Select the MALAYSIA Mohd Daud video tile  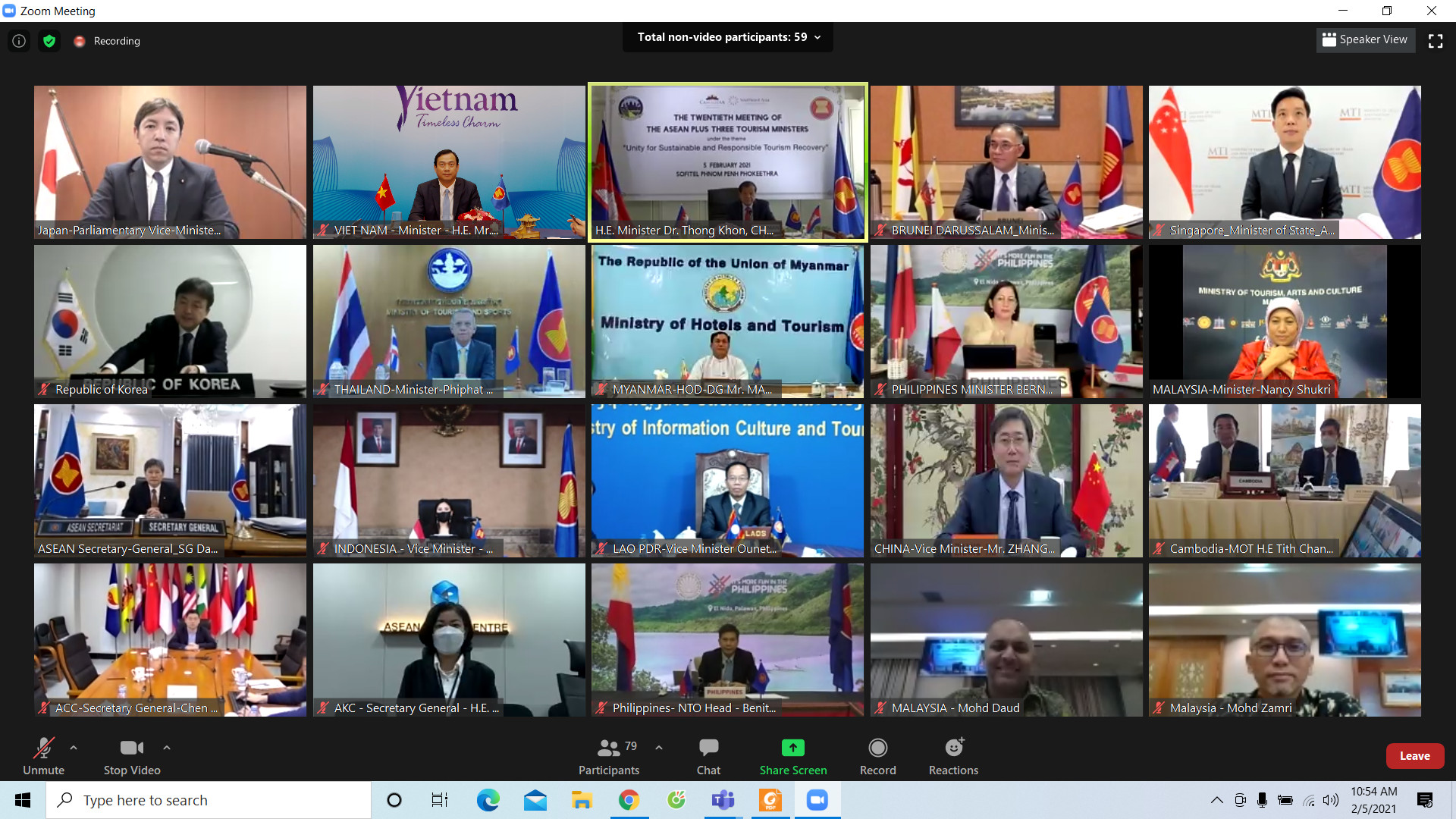coord(1006,640)
